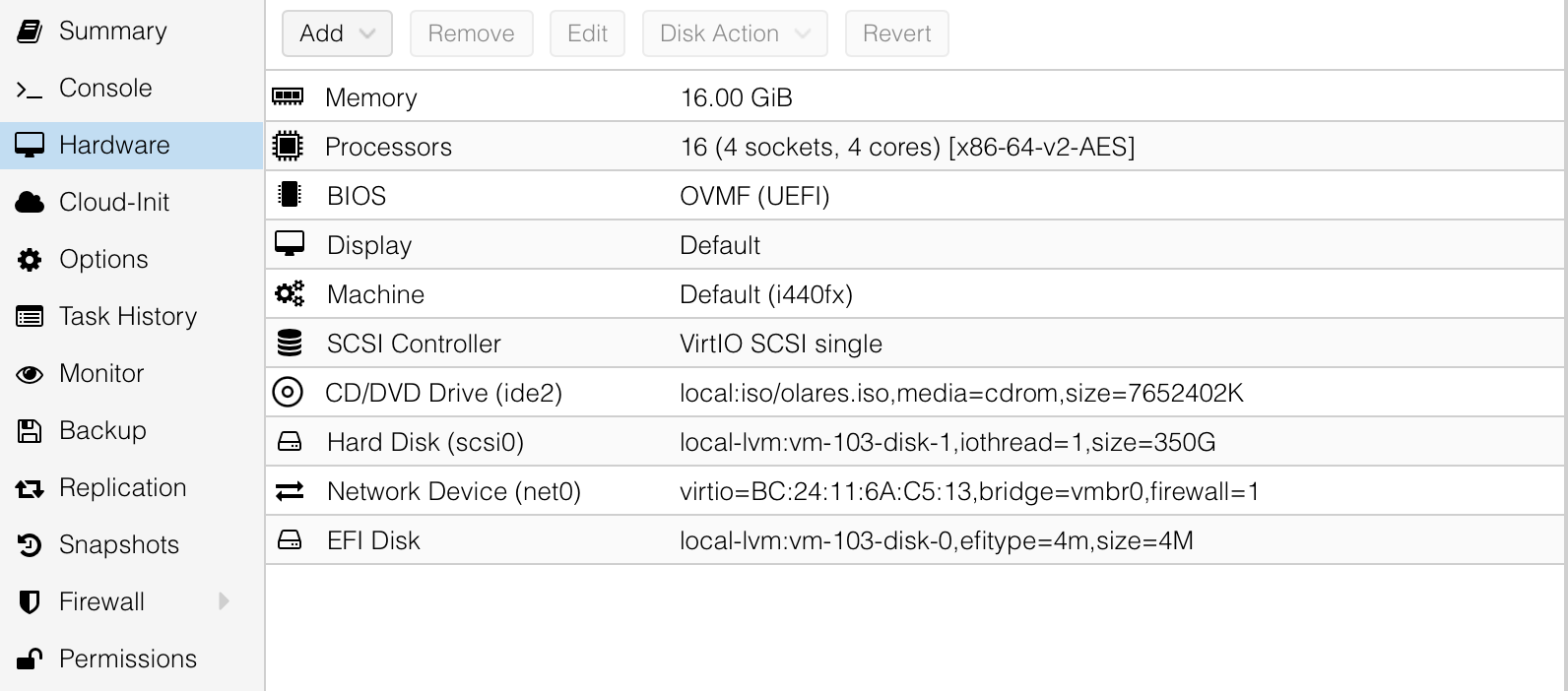The image size is (1568, 691).
Task: Click the Machine gears icon
Action: (x=289, y=293)
